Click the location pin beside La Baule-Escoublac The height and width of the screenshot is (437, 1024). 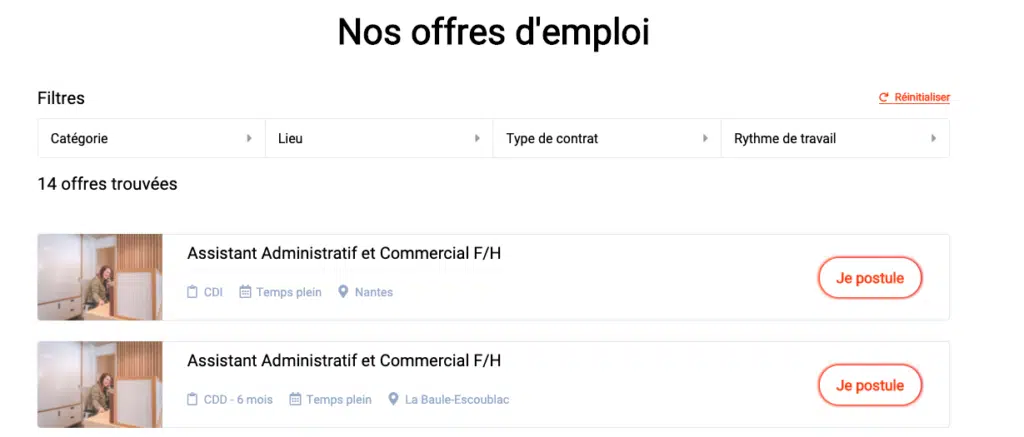tap(393, 399)
